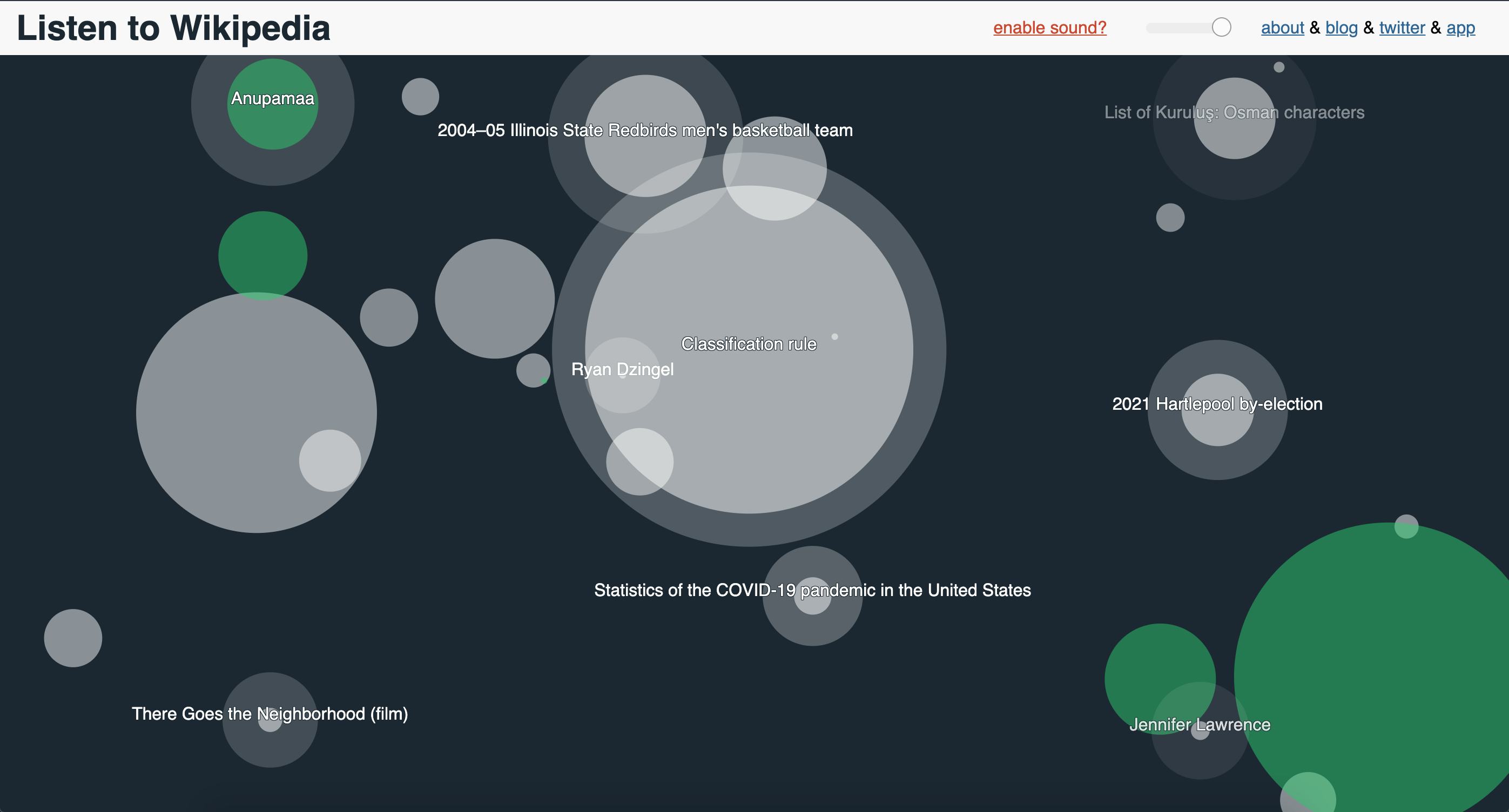Enable sound for edit notifications
The image size is (1509, 812).
(1049, 27)
